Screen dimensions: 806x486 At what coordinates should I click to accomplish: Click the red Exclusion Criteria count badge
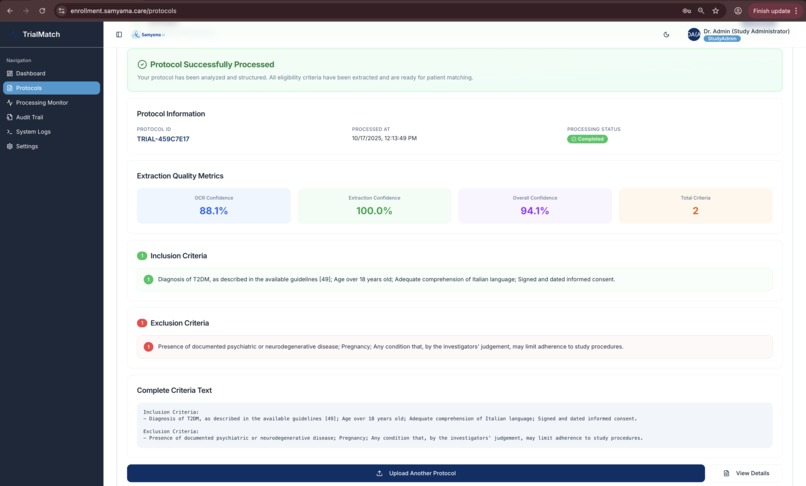coord(142,323)
